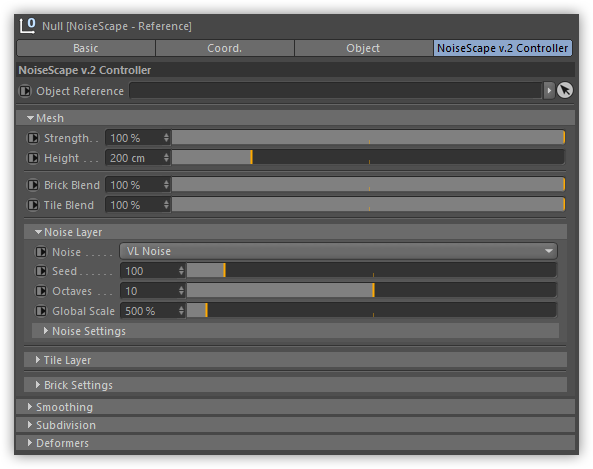Open the Noise type dropdown VL Noise

[338, 251]
